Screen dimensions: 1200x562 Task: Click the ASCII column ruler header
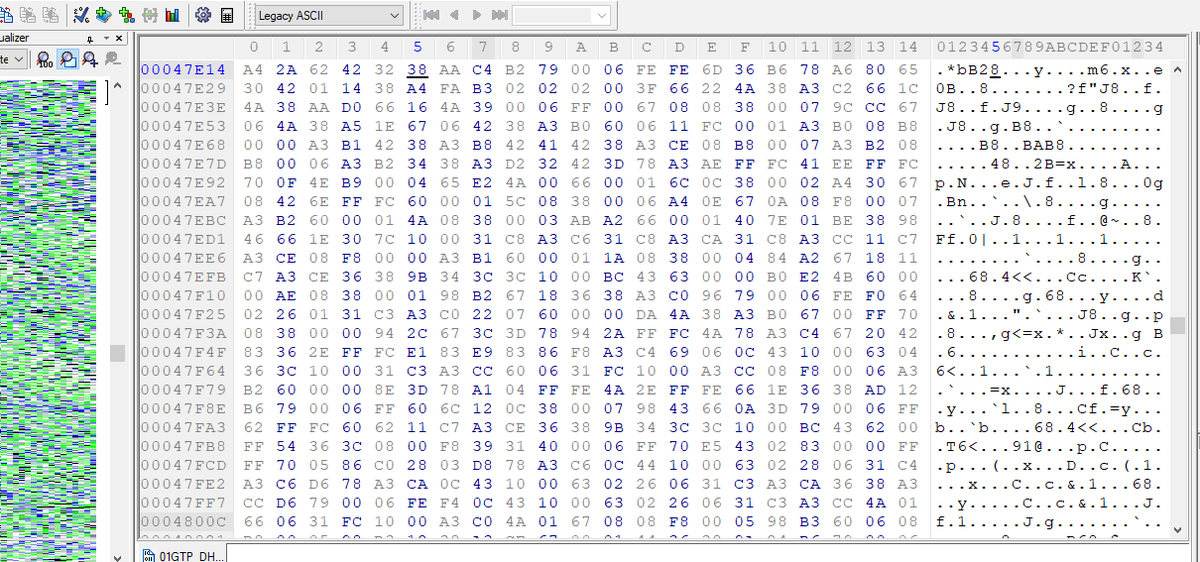tap(1049, 47)
